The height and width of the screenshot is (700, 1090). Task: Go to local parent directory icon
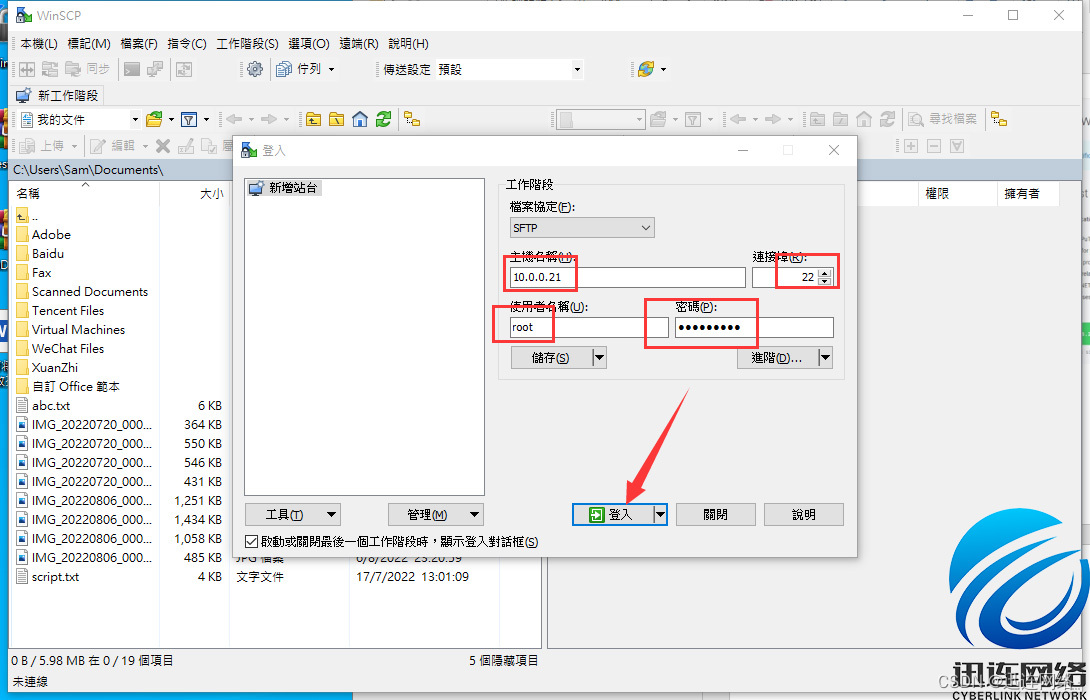pyautogui.click(x=314, y=120)
